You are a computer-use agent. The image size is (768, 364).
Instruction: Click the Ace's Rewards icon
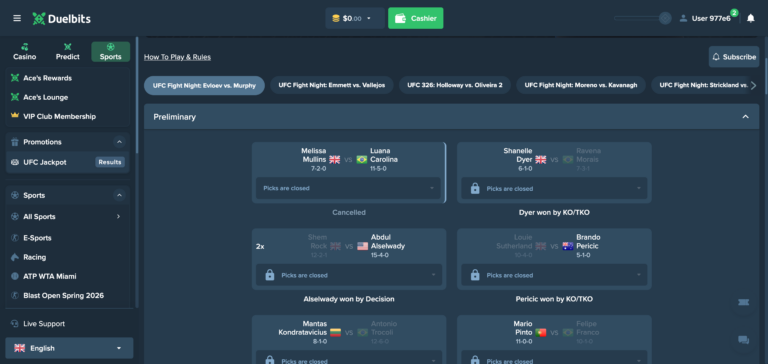15,78
